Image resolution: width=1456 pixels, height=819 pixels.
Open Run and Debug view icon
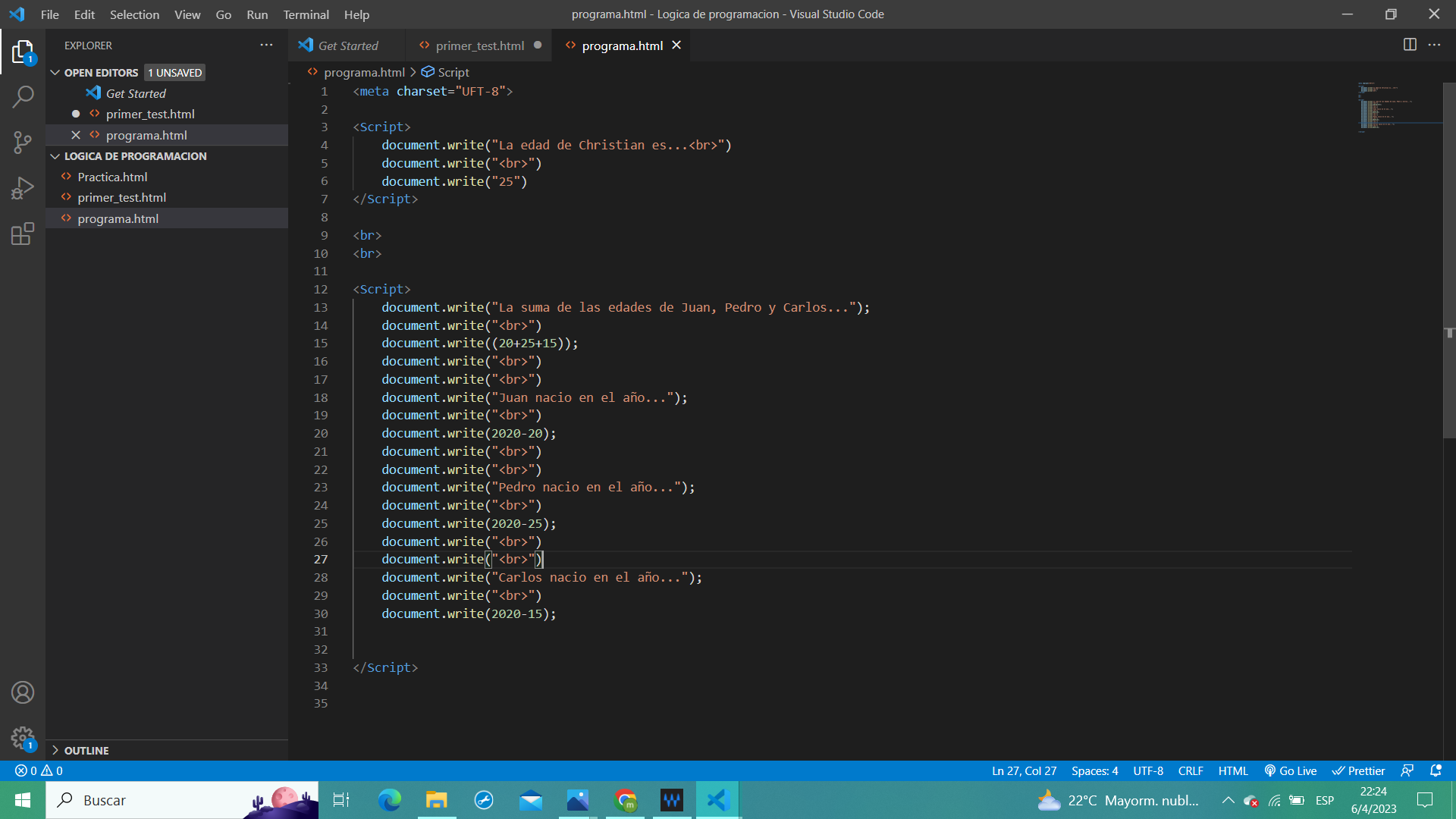coord(23,187)
